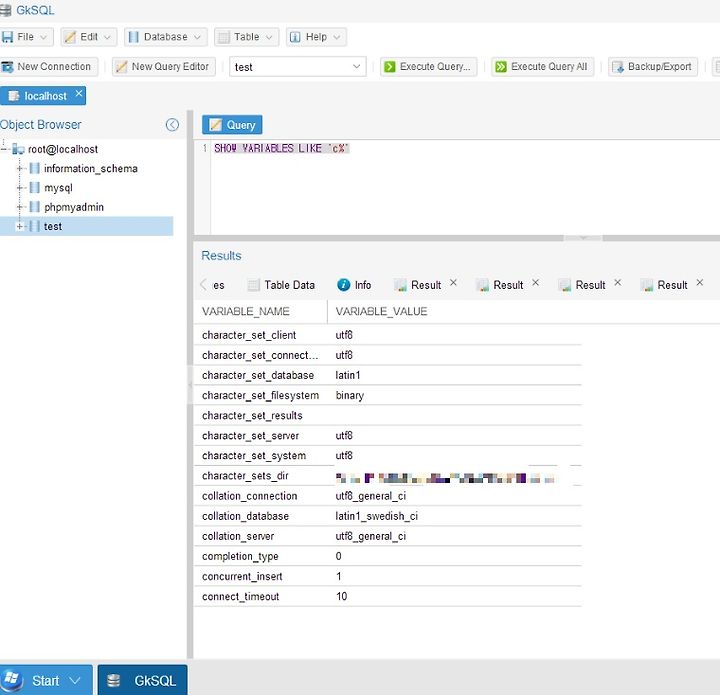Select the character_set_database row
The height and width of the screenshot is (695, 720).
click(x=388, y=375)
